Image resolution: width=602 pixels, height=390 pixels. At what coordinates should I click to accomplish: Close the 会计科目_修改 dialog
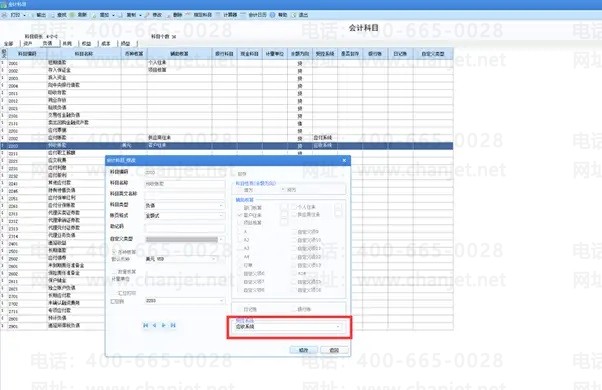coord(344,160)
